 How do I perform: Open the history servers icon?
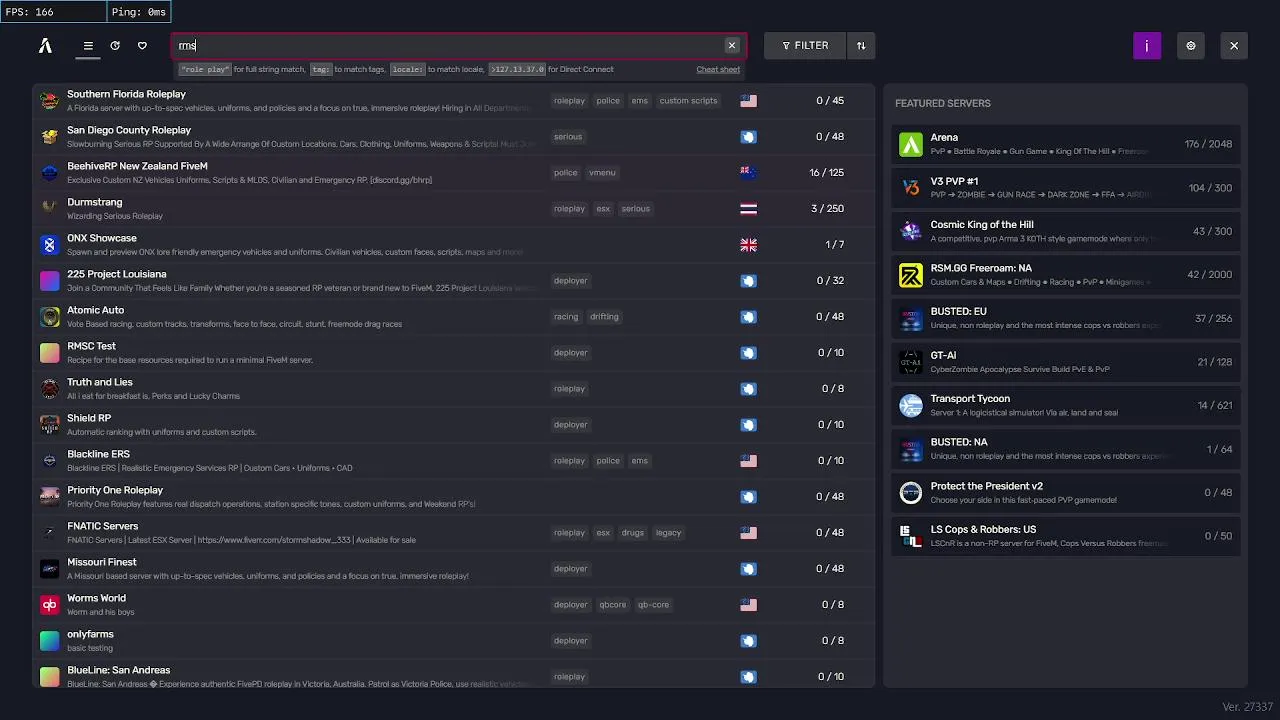click(115, 46)
